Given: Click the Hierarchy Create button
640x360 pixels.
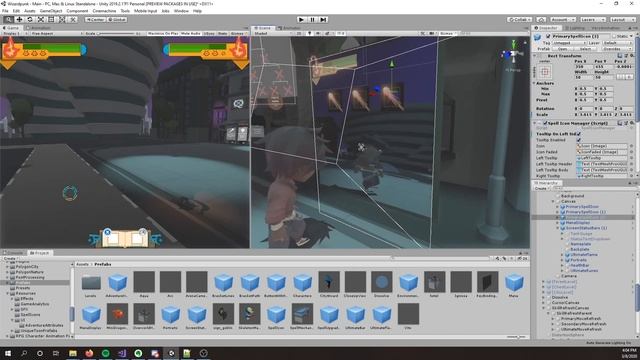Looking at the screenshot, I should [x=541, y=188].
